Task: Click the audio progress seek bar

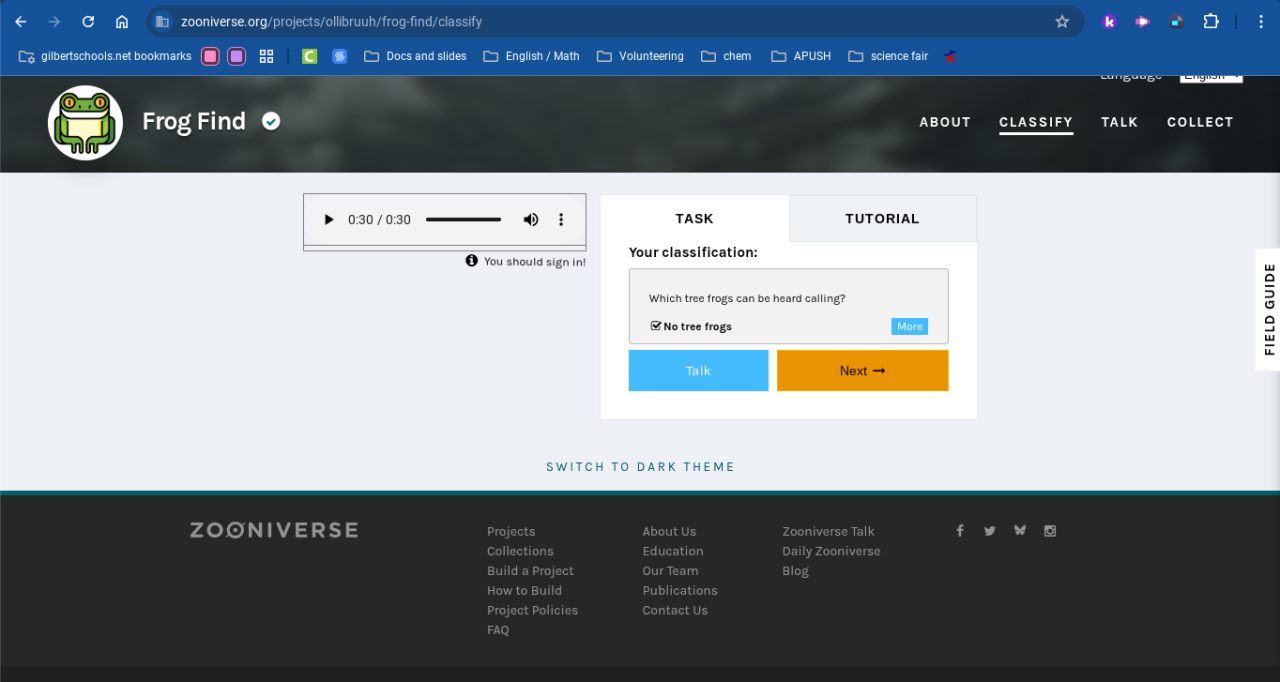Action: click(463, 220)
